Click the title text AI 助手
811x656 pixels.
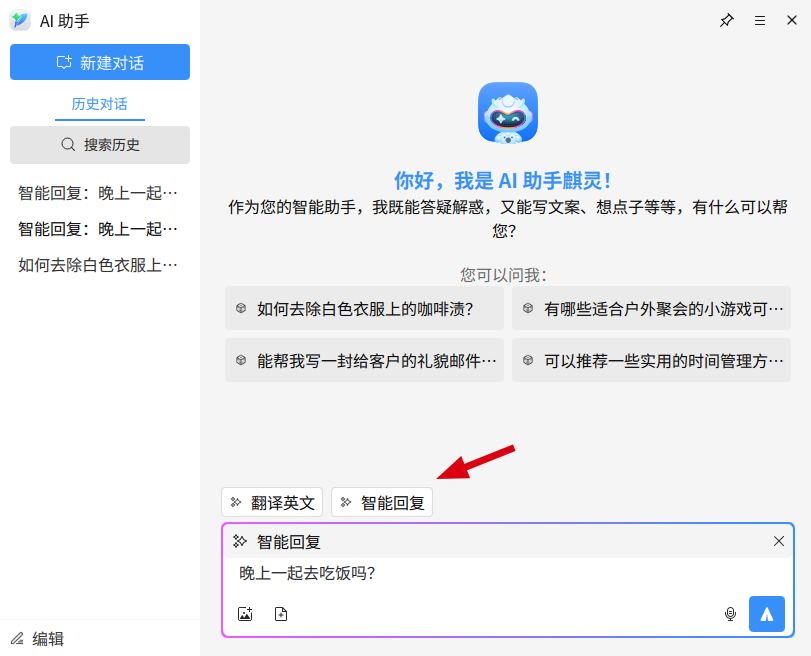pos(65,21)
